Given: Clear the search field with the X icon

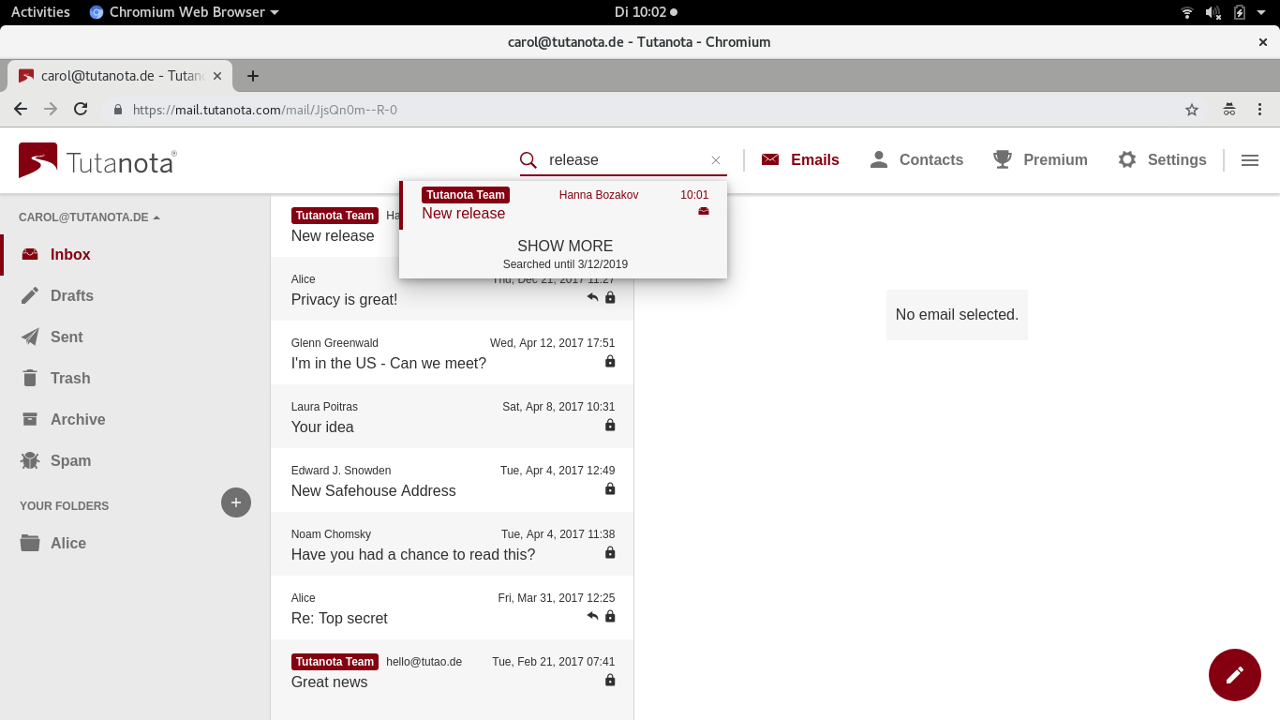Looking at the screenshot, I should coord(716,160).
